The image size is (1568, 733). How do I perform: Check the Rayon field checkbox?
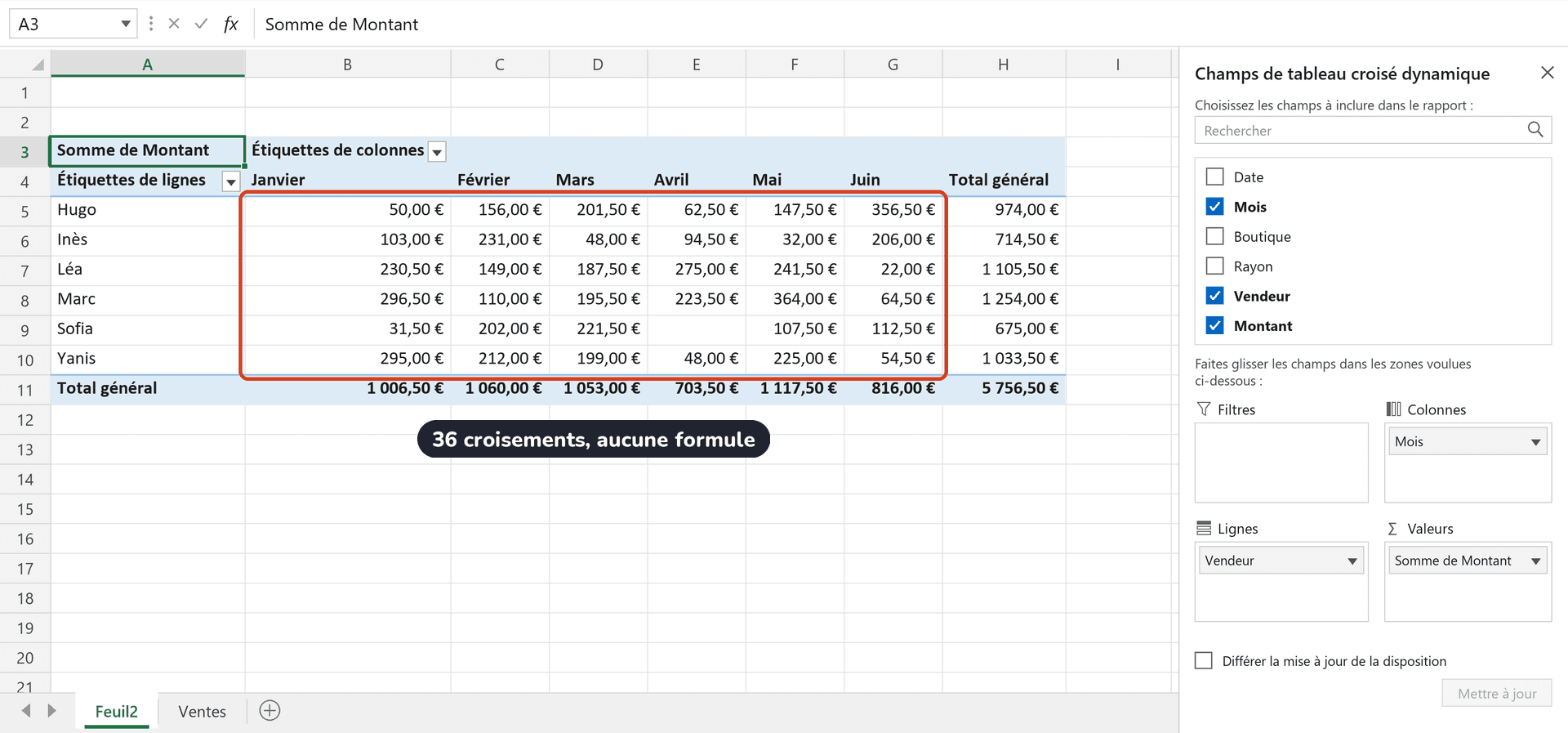click(x=1215, y=266)
